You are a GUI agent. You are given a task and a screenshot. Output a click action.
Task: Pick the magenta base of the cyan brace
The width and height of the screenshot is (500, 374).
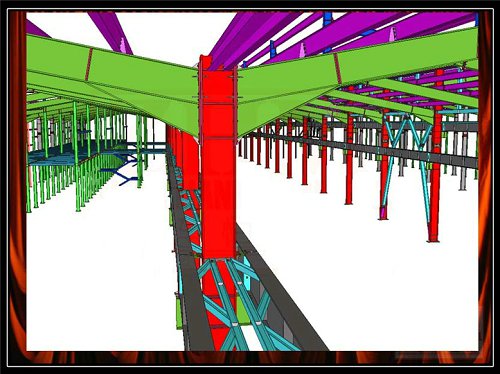[x=382, y=213]
